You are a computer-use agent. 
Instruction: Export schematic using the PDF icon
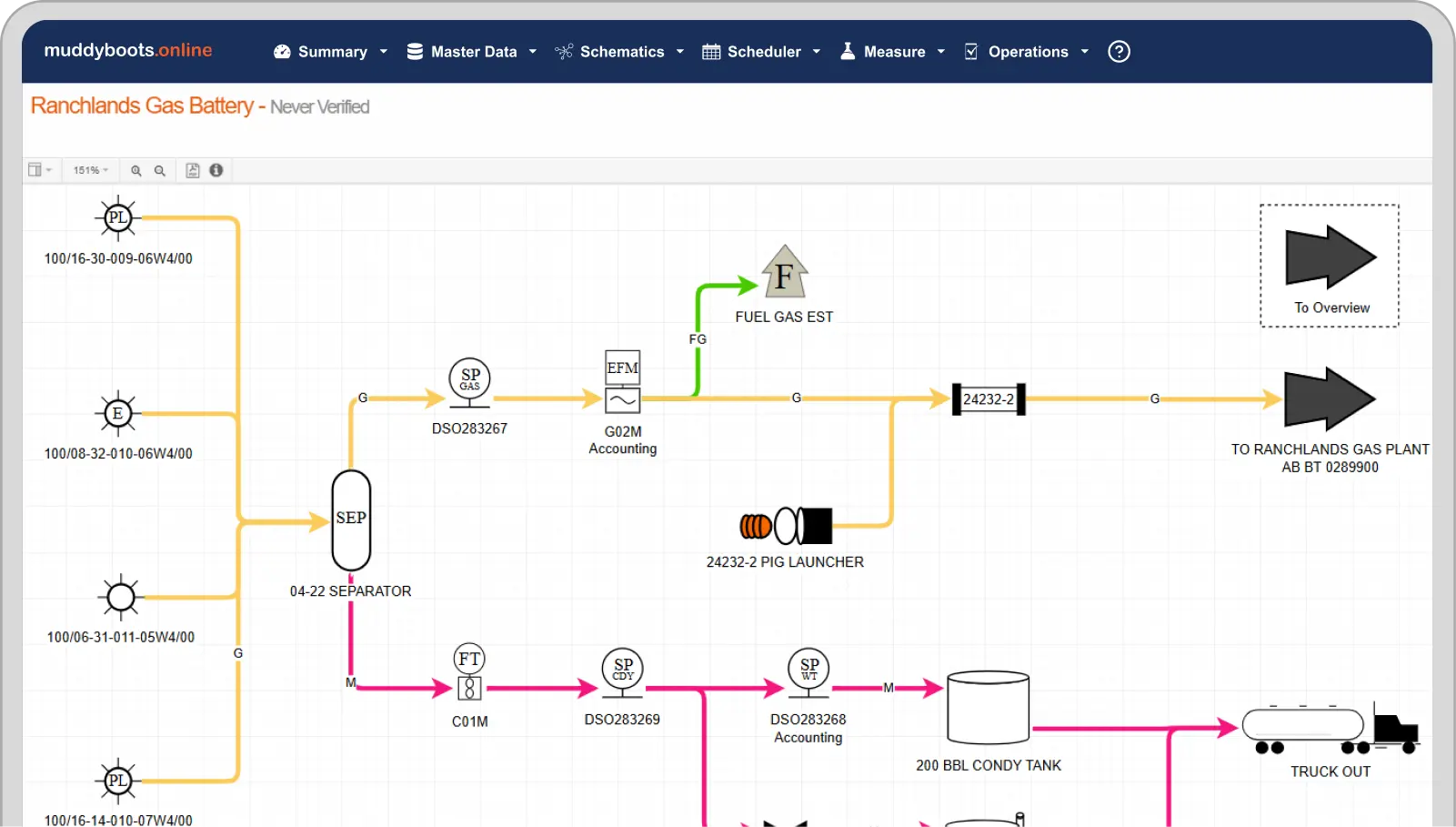tap(193, 170)
